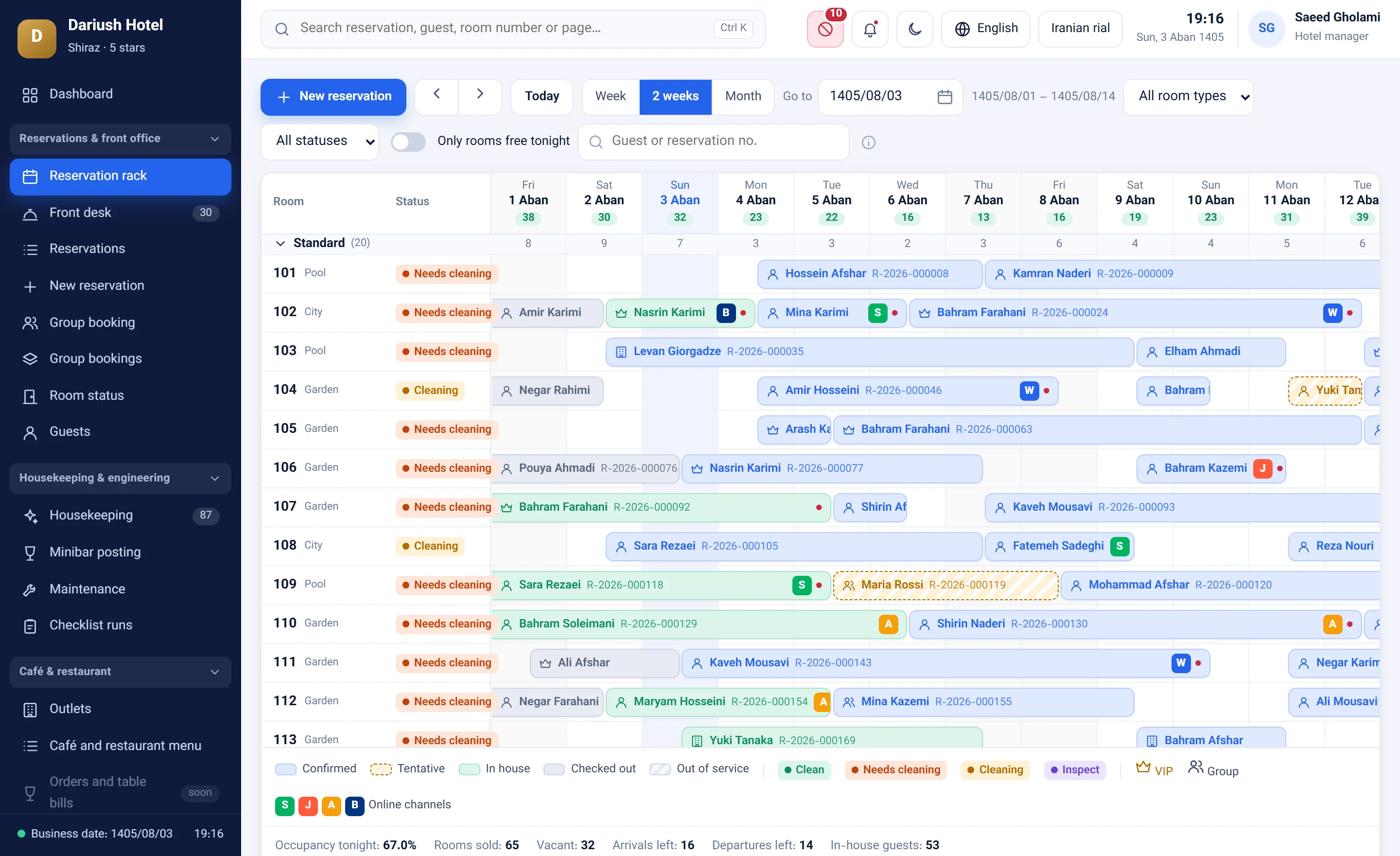Image resolution: width=1400 pixels, height=856 pixels.
Task: Select Reservation rack menu item
Action: [x=121, y=177]
